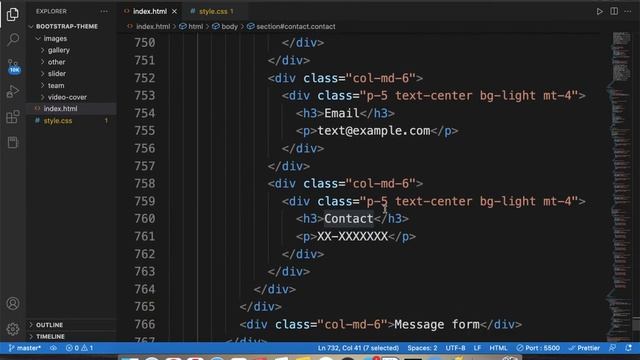Click Message form text on line 766
Screen dimensions: 640x360
437,324
